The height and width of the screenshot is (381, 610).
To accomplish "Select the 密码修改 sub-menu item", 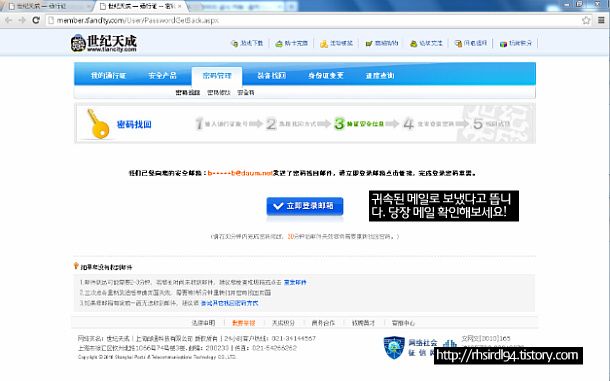I will point(219,93).
